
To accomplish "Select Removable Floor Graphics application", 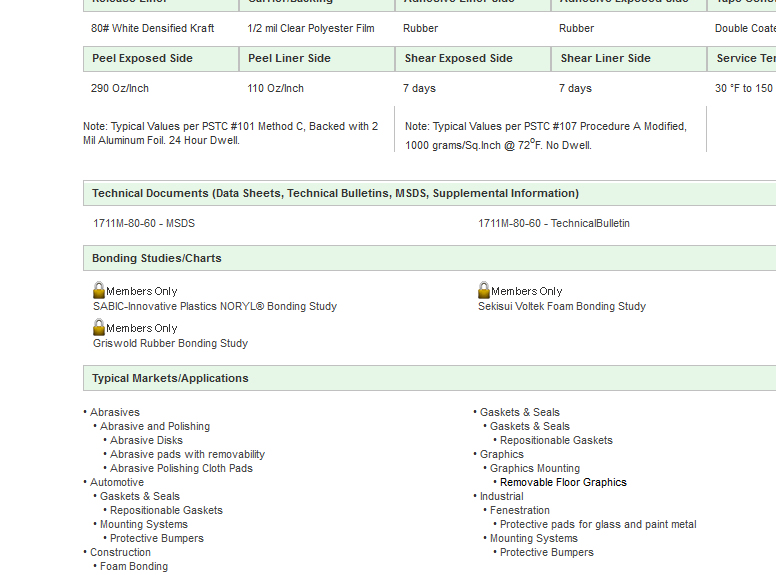I will (563, 482).
